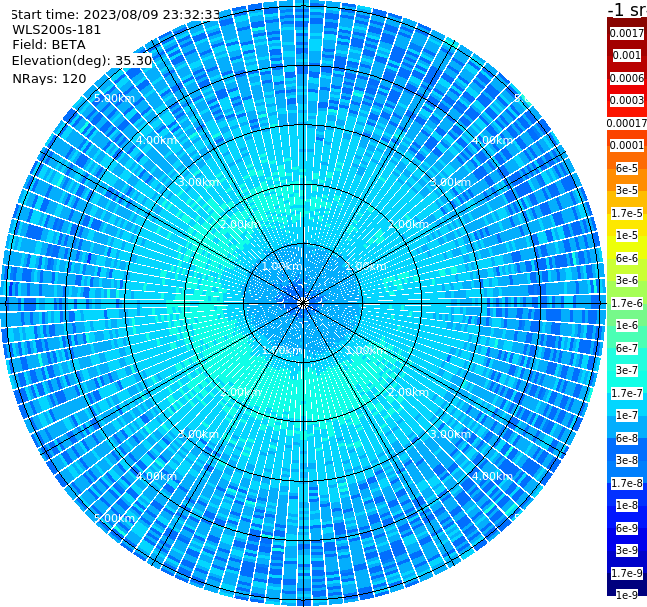Select the 6e-6 colorbar label

(x=627, y=258)
